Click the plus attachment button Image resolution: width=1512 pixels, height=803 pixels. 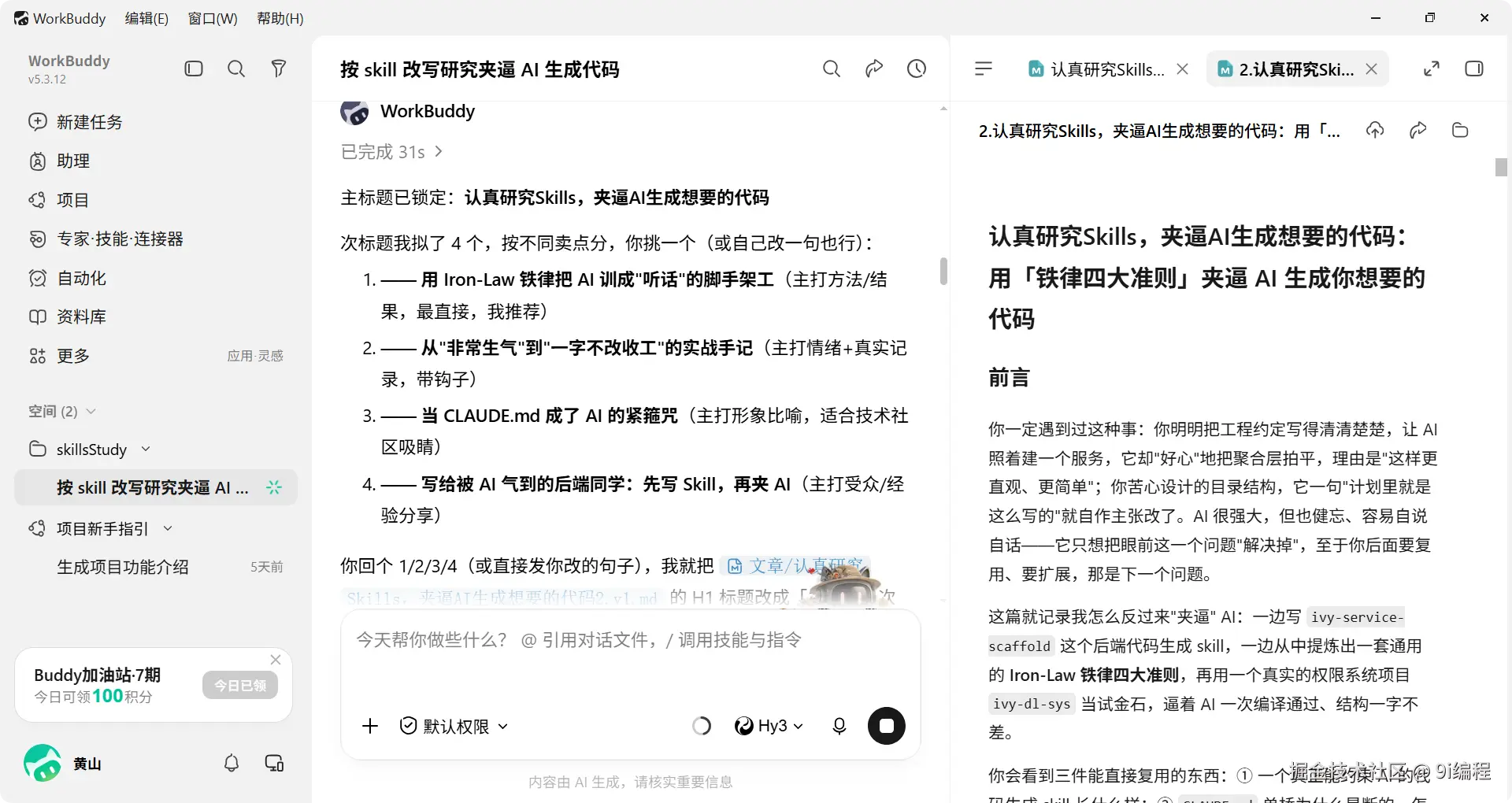[370, 726]
